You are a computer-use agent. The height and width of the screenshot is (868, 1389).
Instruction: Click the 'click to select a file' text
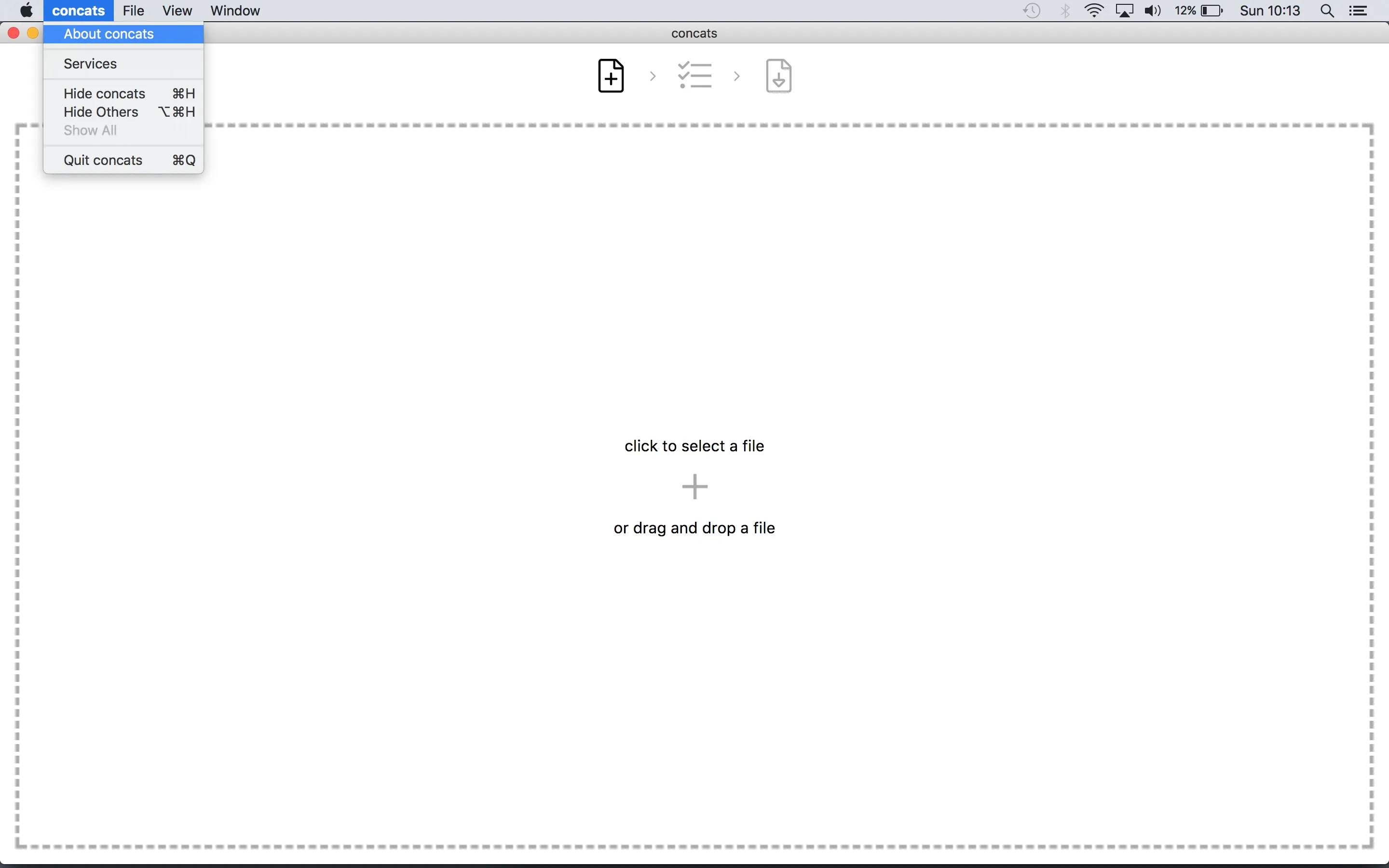[694, 446]
